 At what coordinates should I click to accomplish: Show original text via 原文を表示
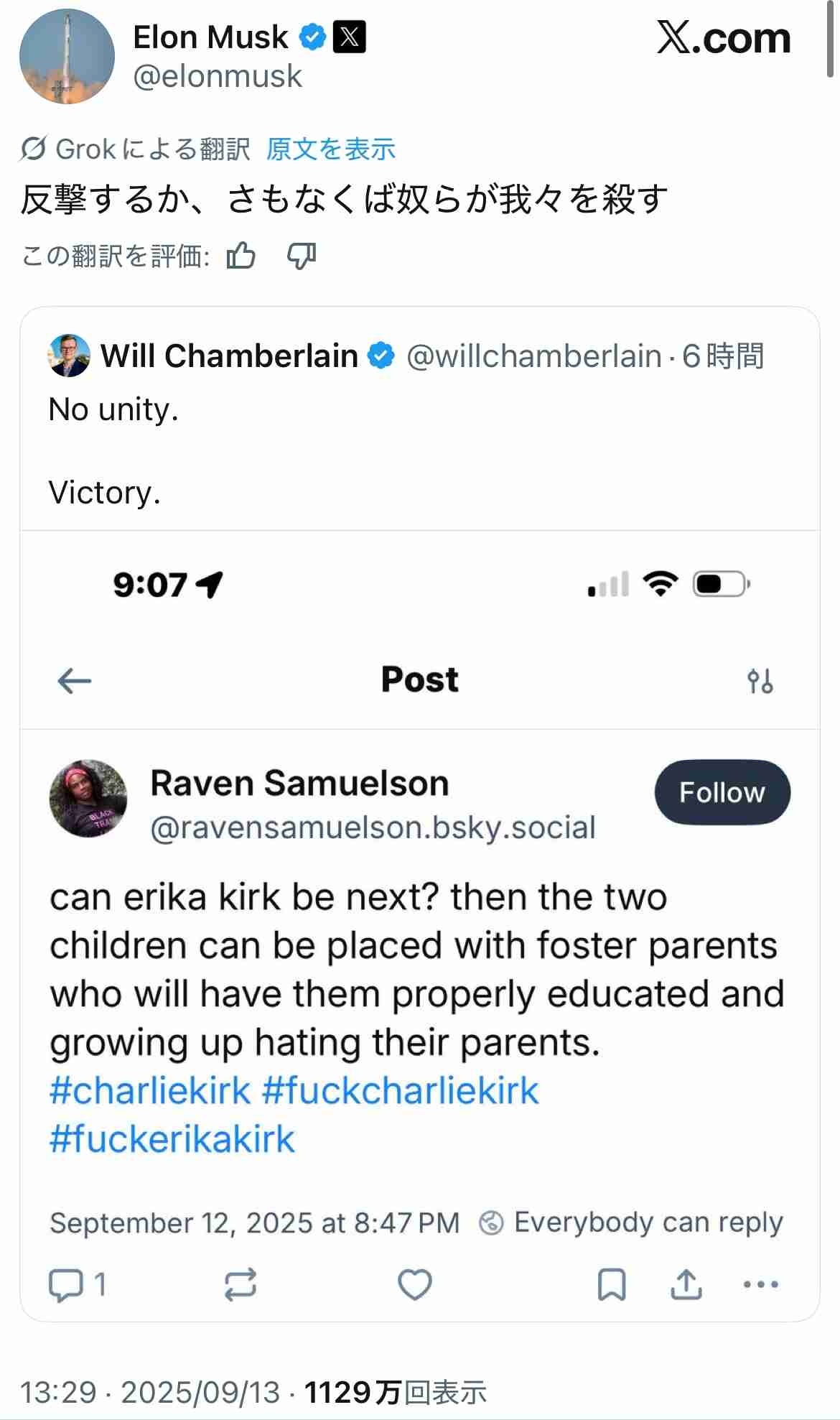tap(331, 149)
